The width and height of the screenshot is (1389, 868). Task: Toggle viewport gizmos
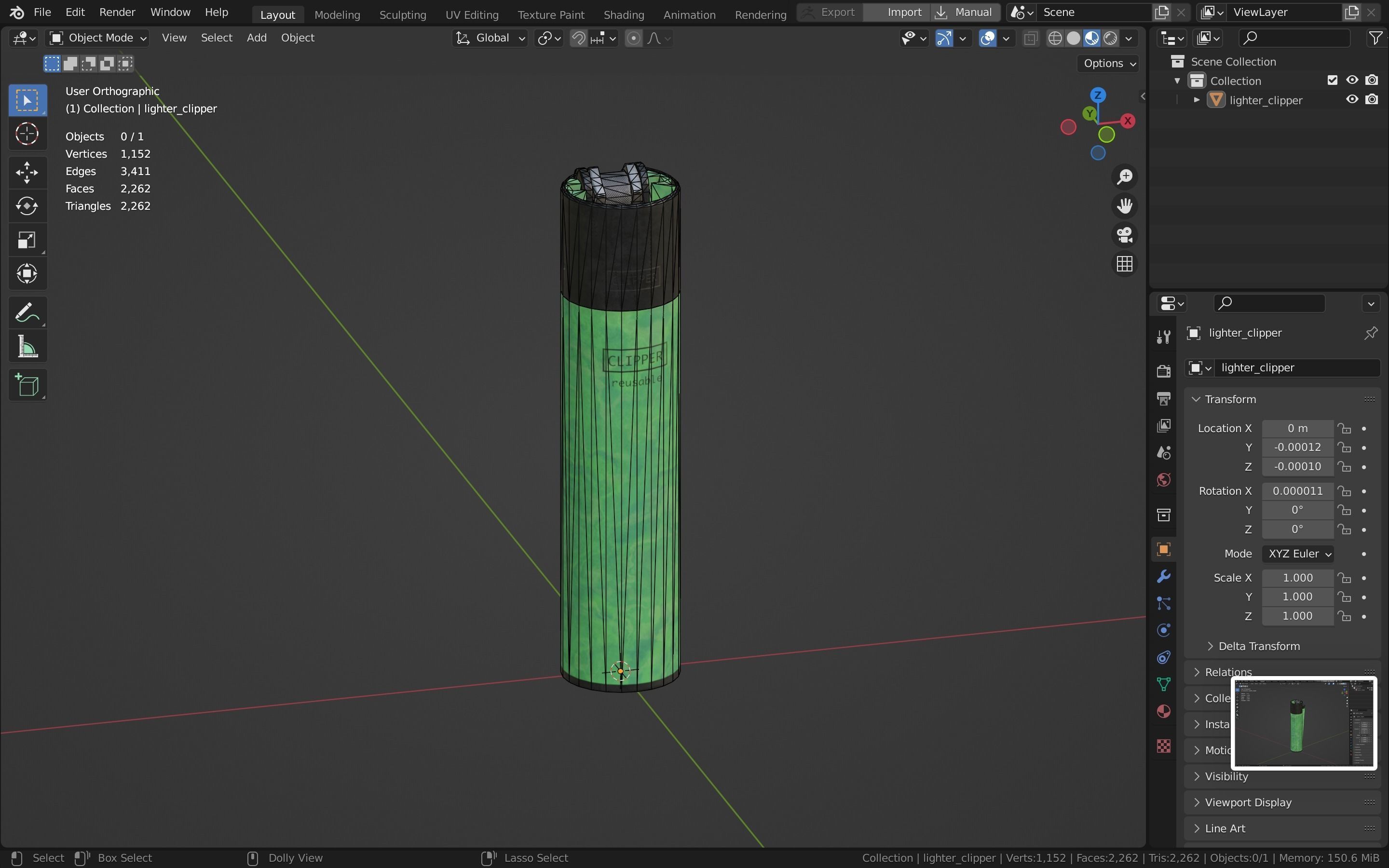pos(944,39)
